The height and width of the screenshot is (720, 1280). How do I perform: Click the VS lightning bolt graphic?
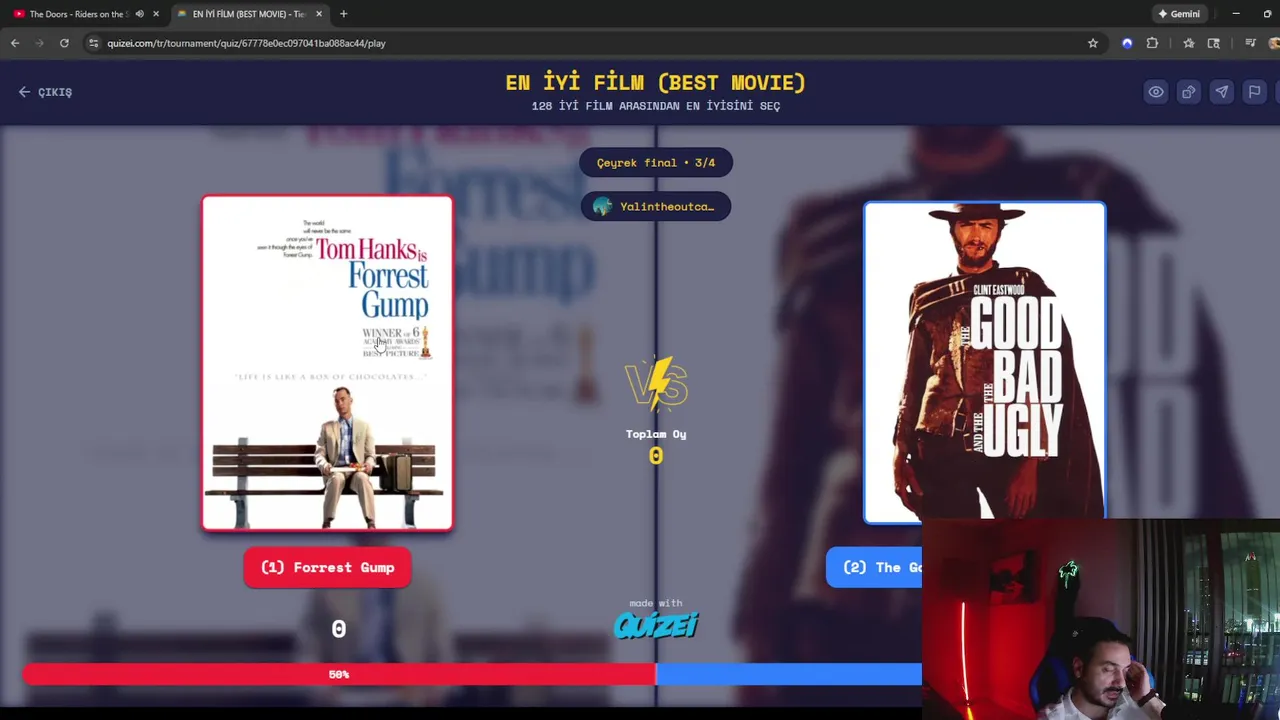coord(656,384)
